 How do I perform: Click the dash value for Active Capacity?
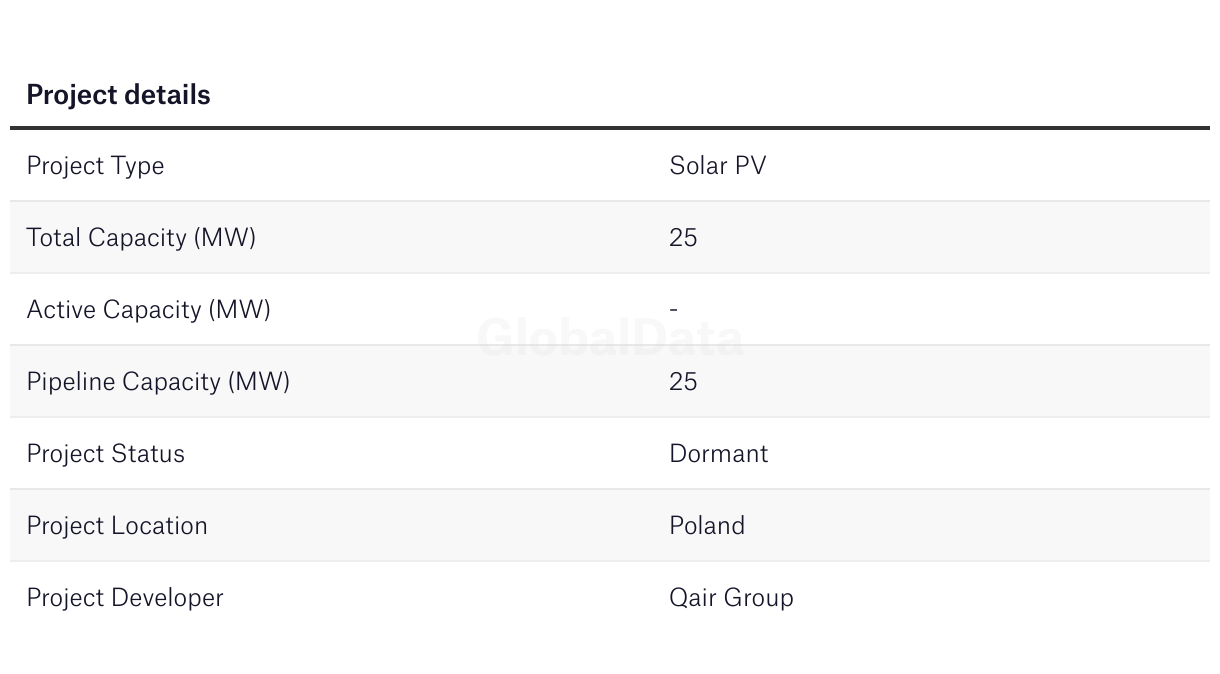point(674,310)
